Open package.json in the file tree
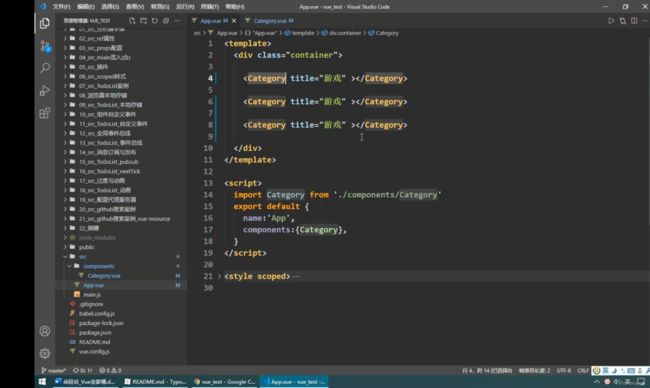 (x=95, y=332)
